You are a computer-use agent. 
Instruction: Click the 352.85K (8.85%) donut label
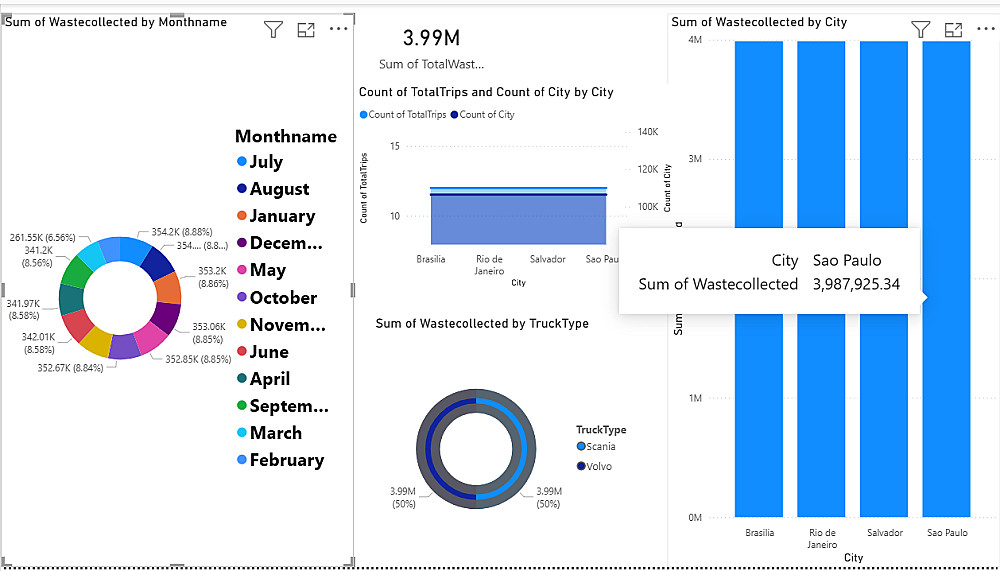(198, 359)
